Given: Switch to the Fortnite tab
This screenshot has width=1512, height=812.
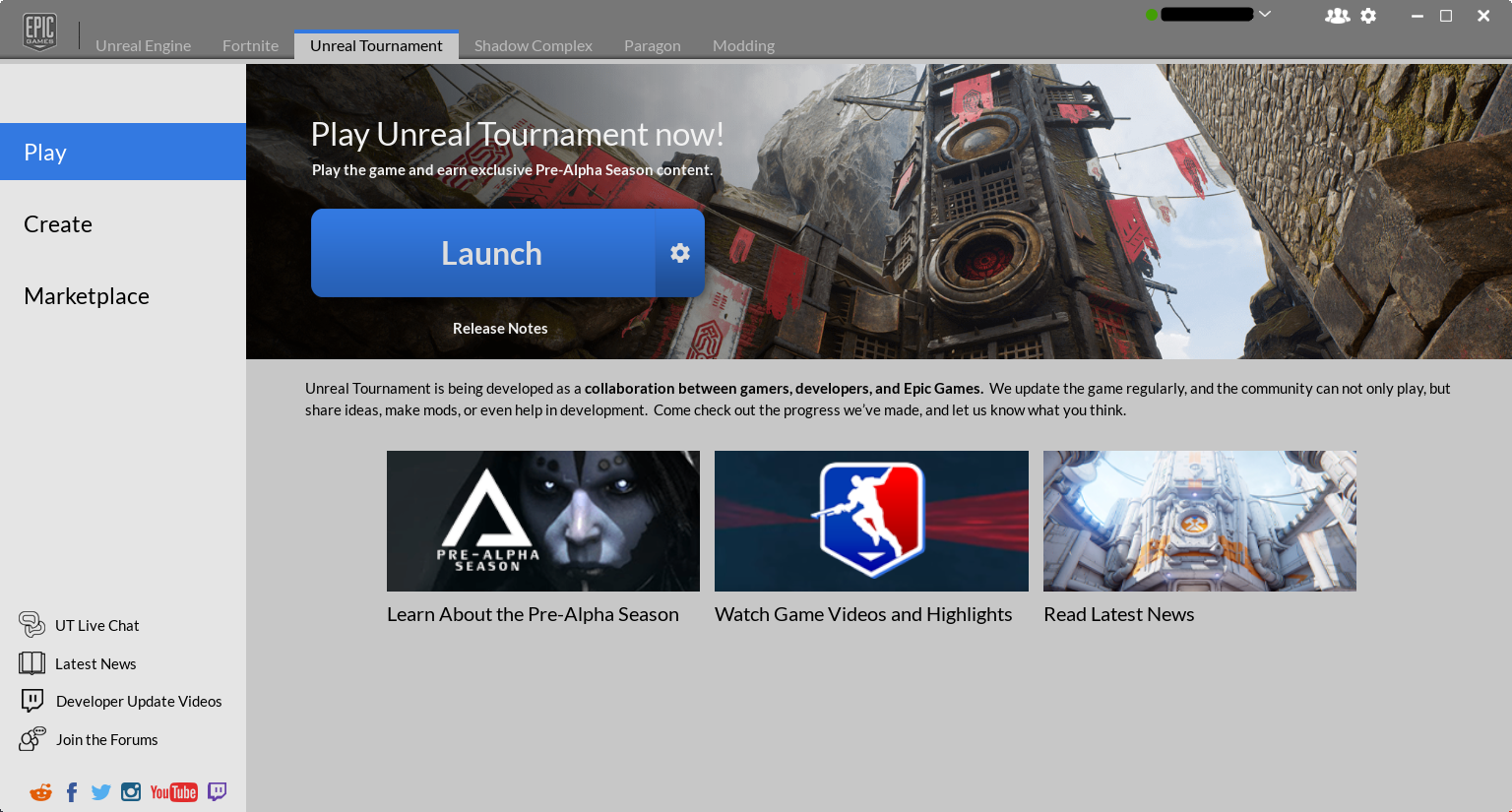Looking at the screenshot, I should click(x=250, y=45).
